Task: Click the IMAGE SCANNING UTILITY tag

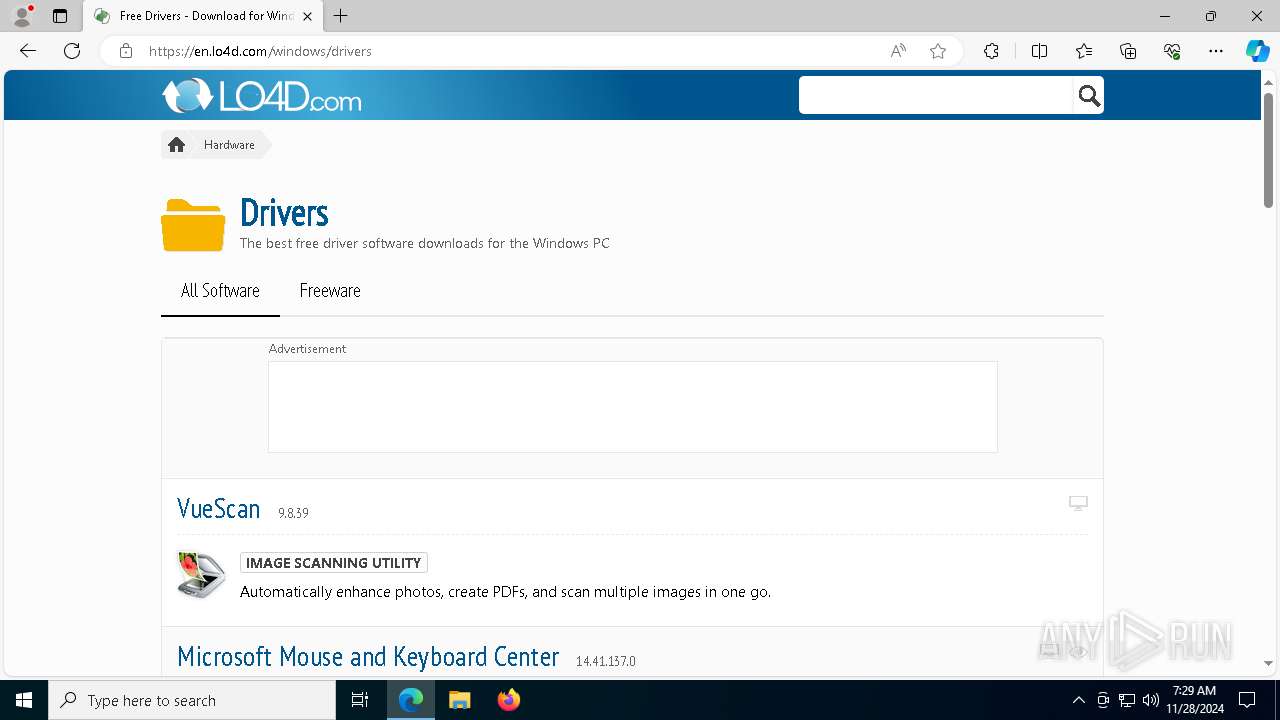Action: (334, 563)
